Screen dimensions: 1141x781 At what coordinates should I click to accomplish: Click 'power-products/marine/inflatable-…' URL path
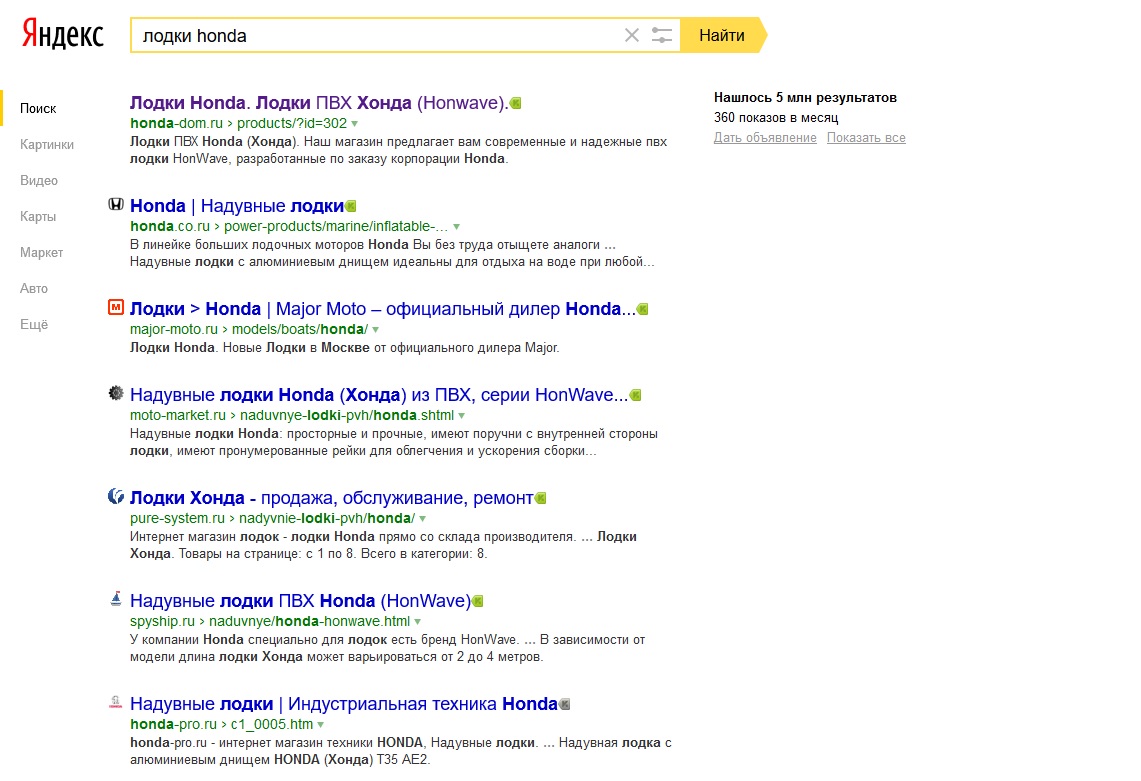tap(336, 226)
